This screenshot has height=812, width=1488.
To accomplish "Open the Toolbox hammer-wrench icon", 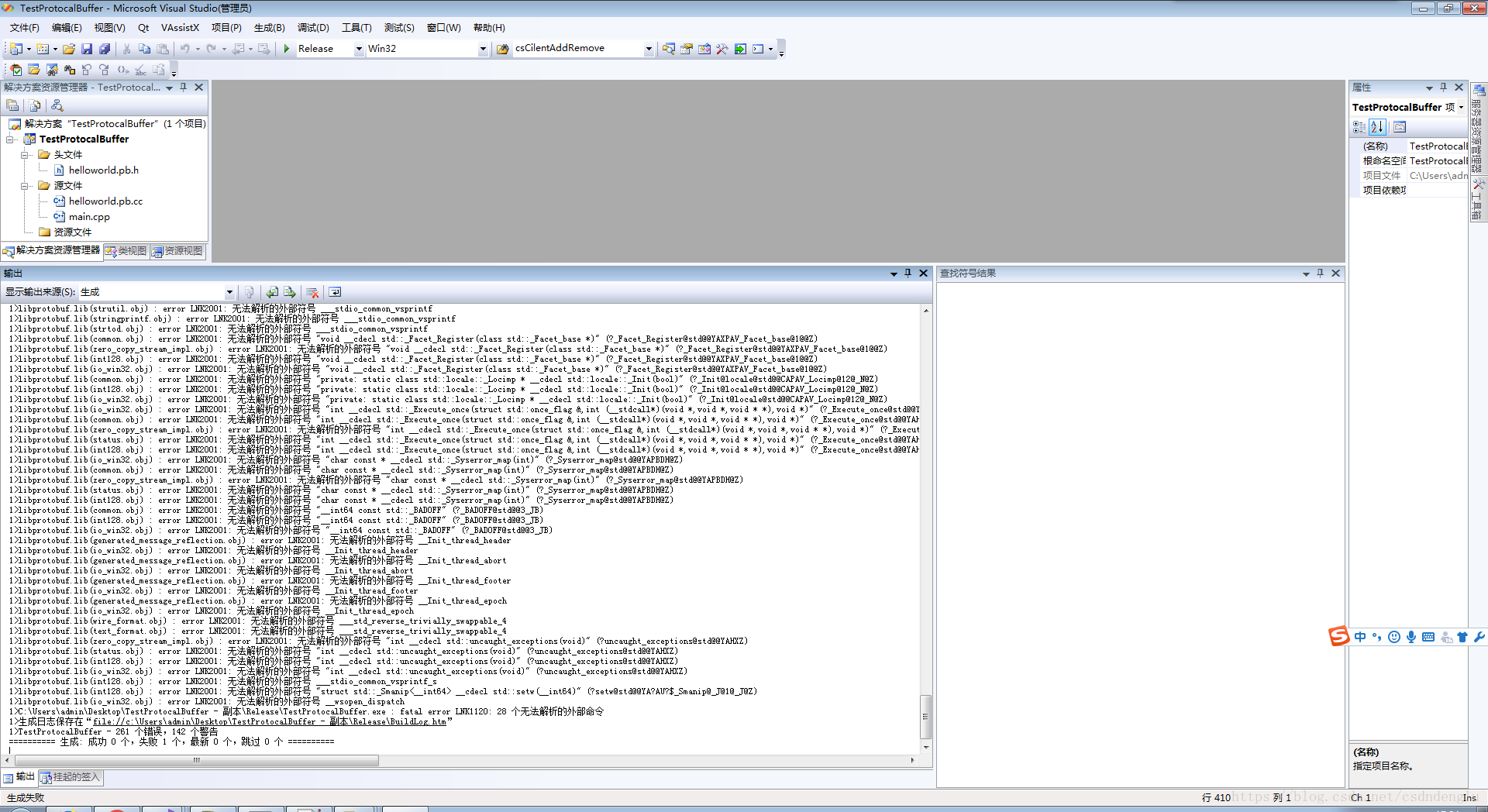I will pos(722,49).
